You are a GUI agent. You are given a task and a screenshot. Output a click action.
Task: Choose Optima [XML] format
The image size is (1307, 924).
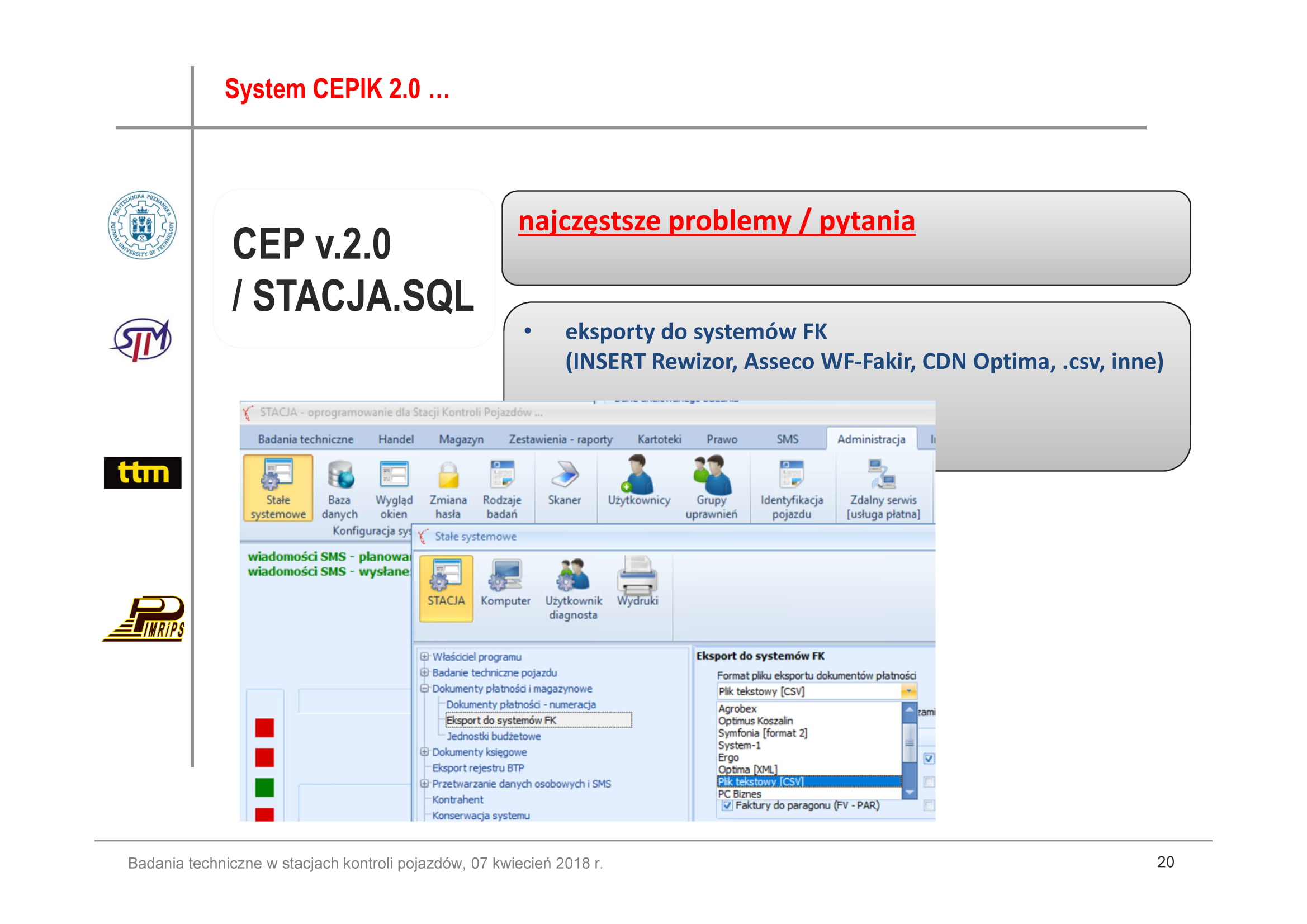pos(809,770)
